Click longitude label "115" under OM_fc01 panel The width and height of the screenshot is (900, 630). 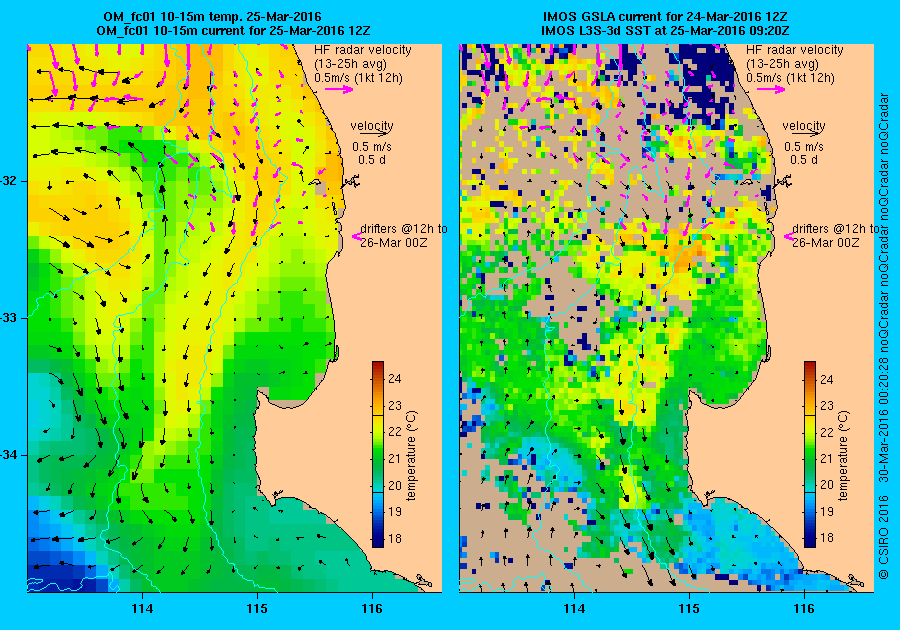[257, 609]
